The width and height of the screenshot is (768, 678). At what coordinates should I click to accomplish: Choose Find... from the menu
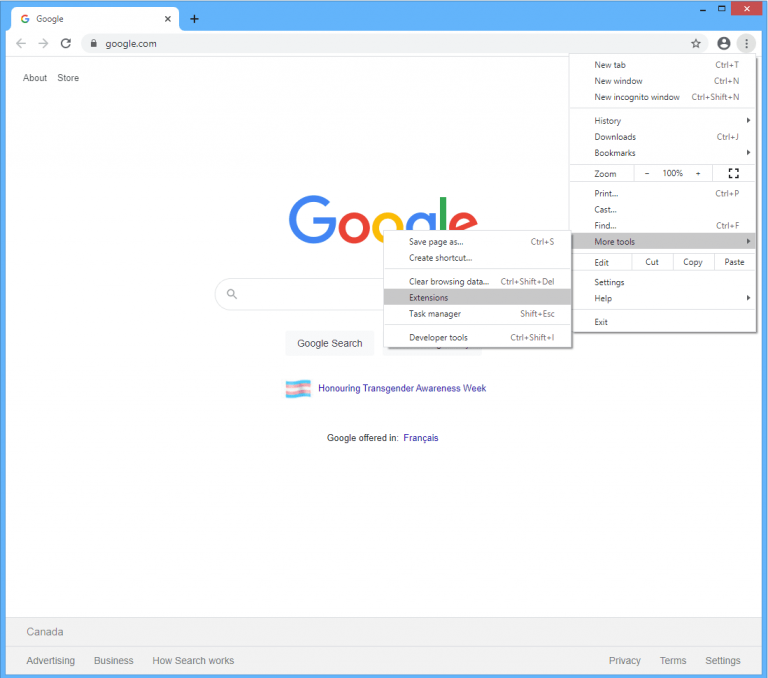[663, 226]
